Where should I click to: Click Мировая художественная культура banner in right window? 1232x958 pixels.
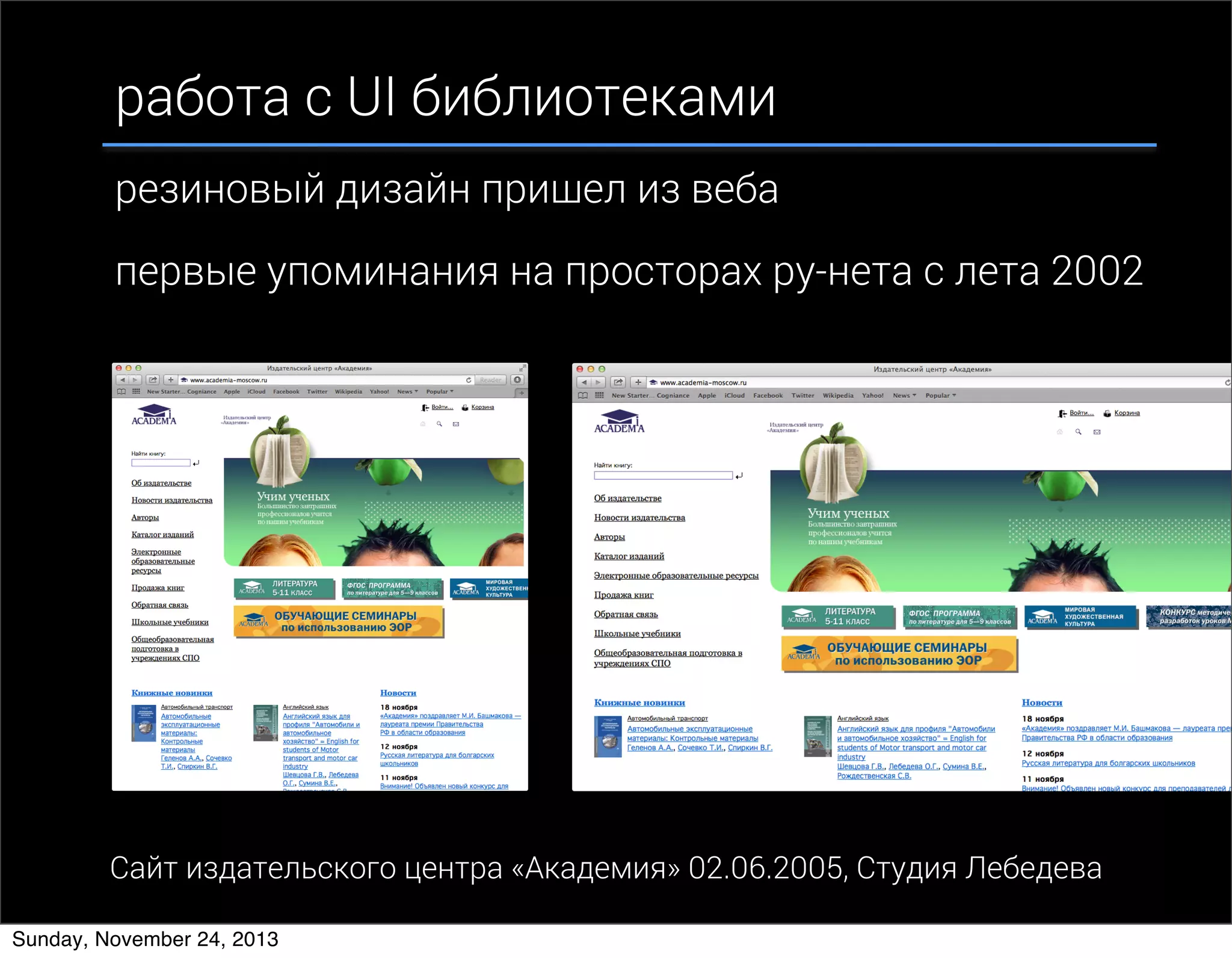click(1082, 618)
